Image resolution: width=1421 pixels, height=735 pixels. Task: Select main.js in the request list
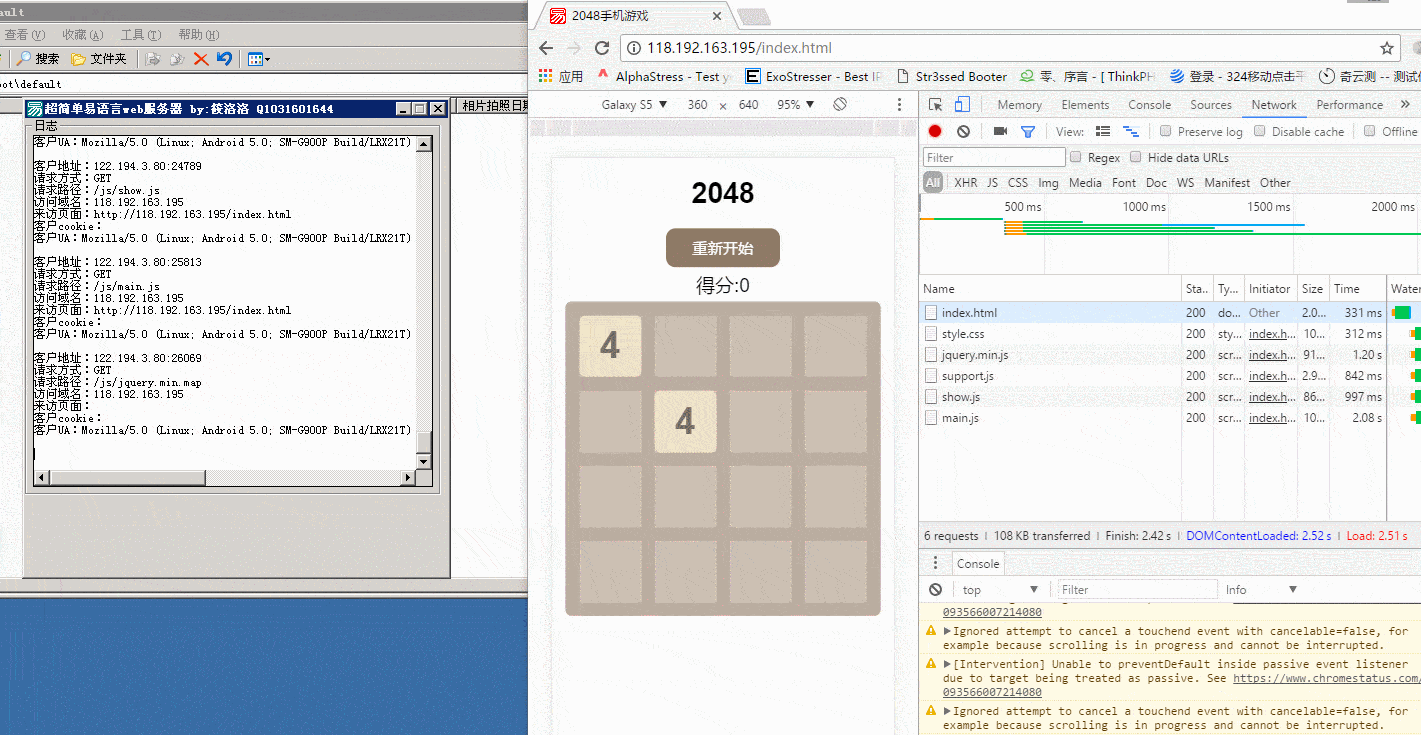[x=960, y=418]
